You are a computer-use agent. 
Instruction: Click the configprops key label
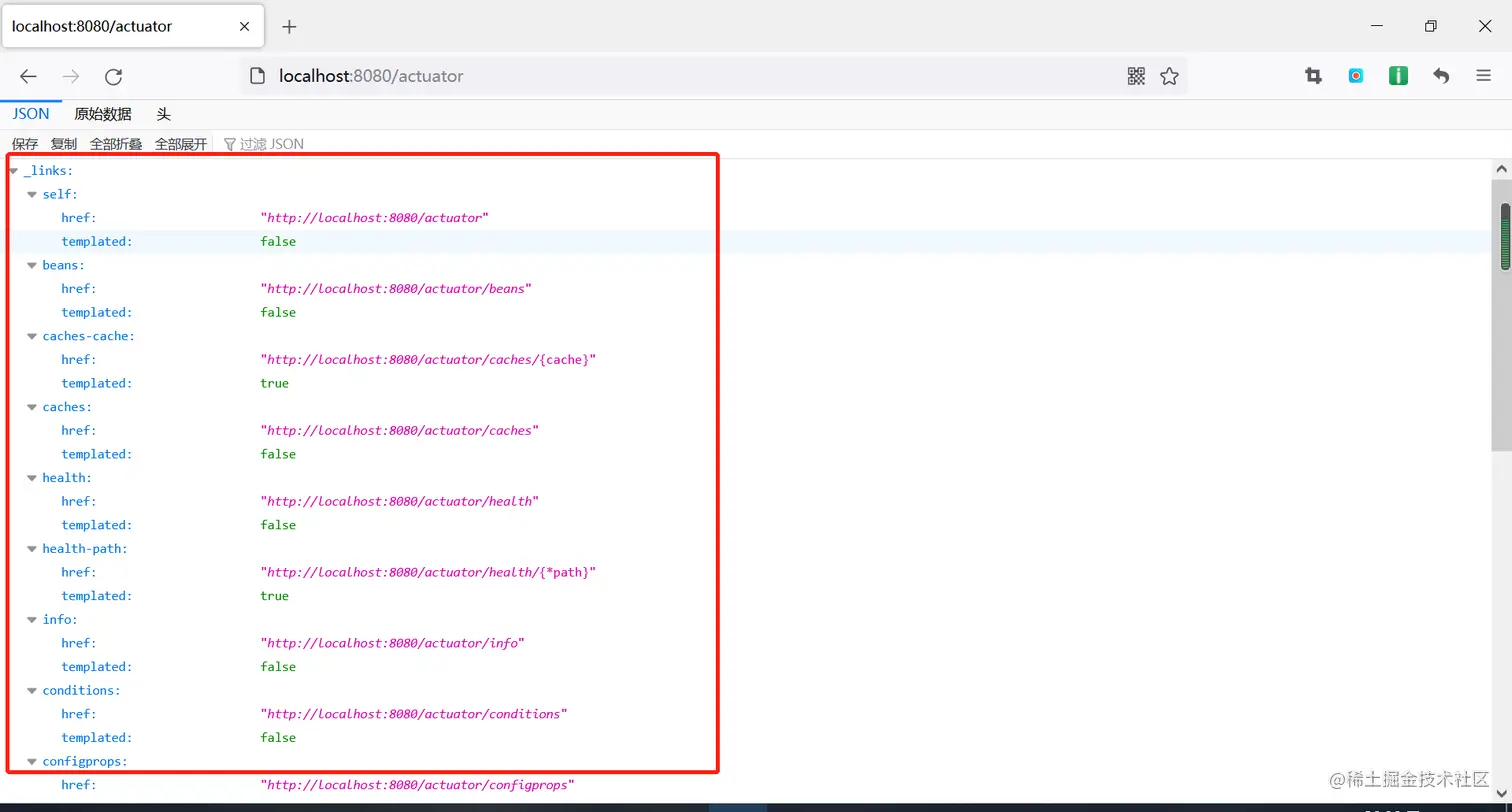85,763
